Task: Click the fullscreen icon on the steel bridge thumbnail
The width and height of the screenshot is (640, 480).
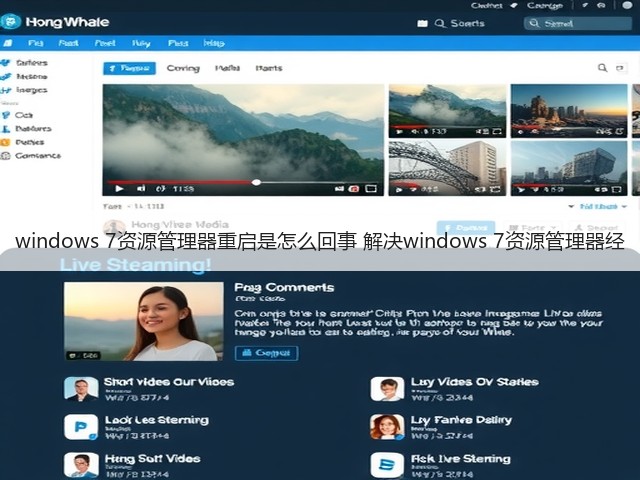Action: click(x=495, y=189)
